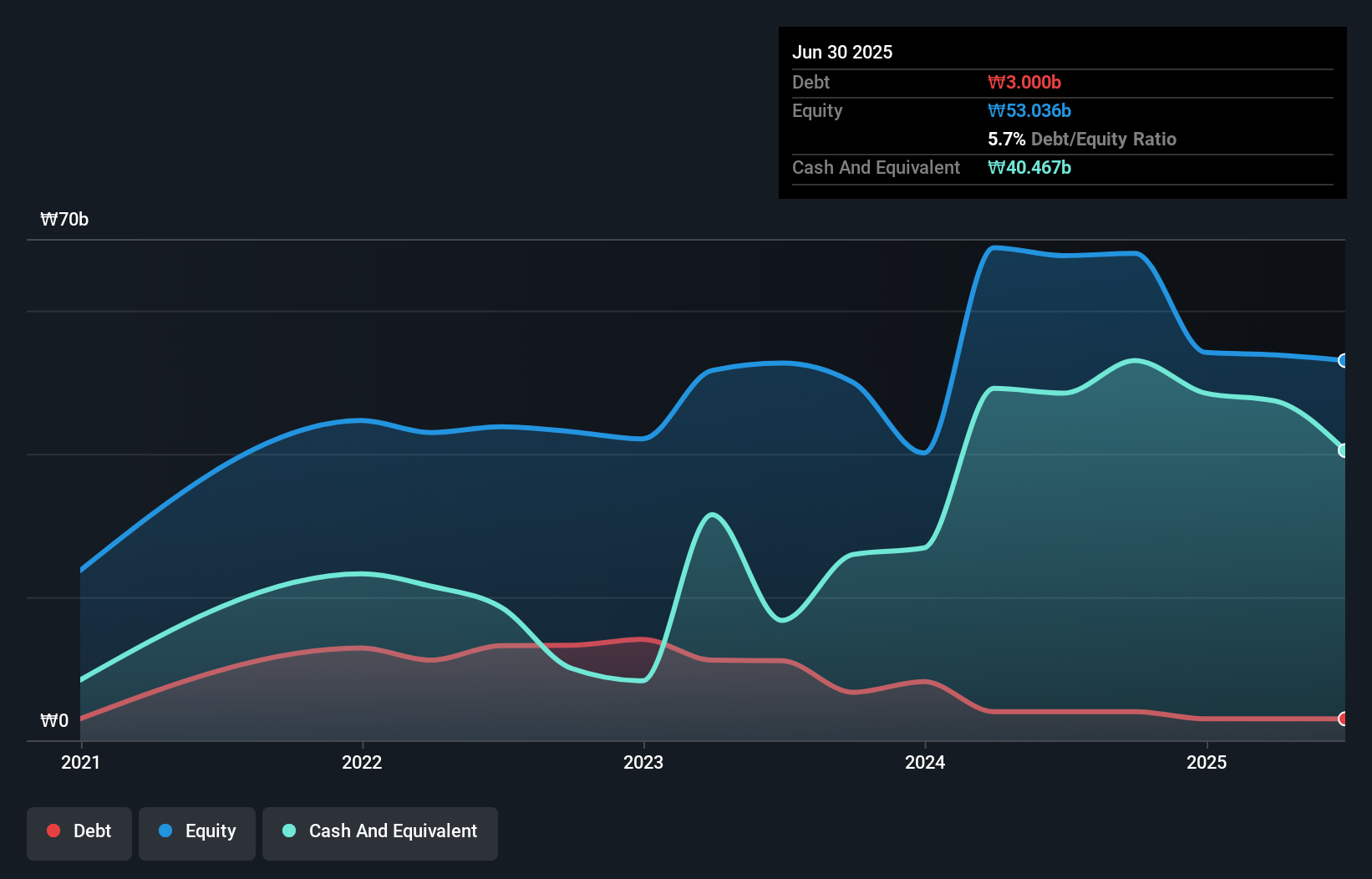Click the ₩3.000b Debt value in tooltip
This screenshot has width=1372, height=879.
[x=1024, y=82]
